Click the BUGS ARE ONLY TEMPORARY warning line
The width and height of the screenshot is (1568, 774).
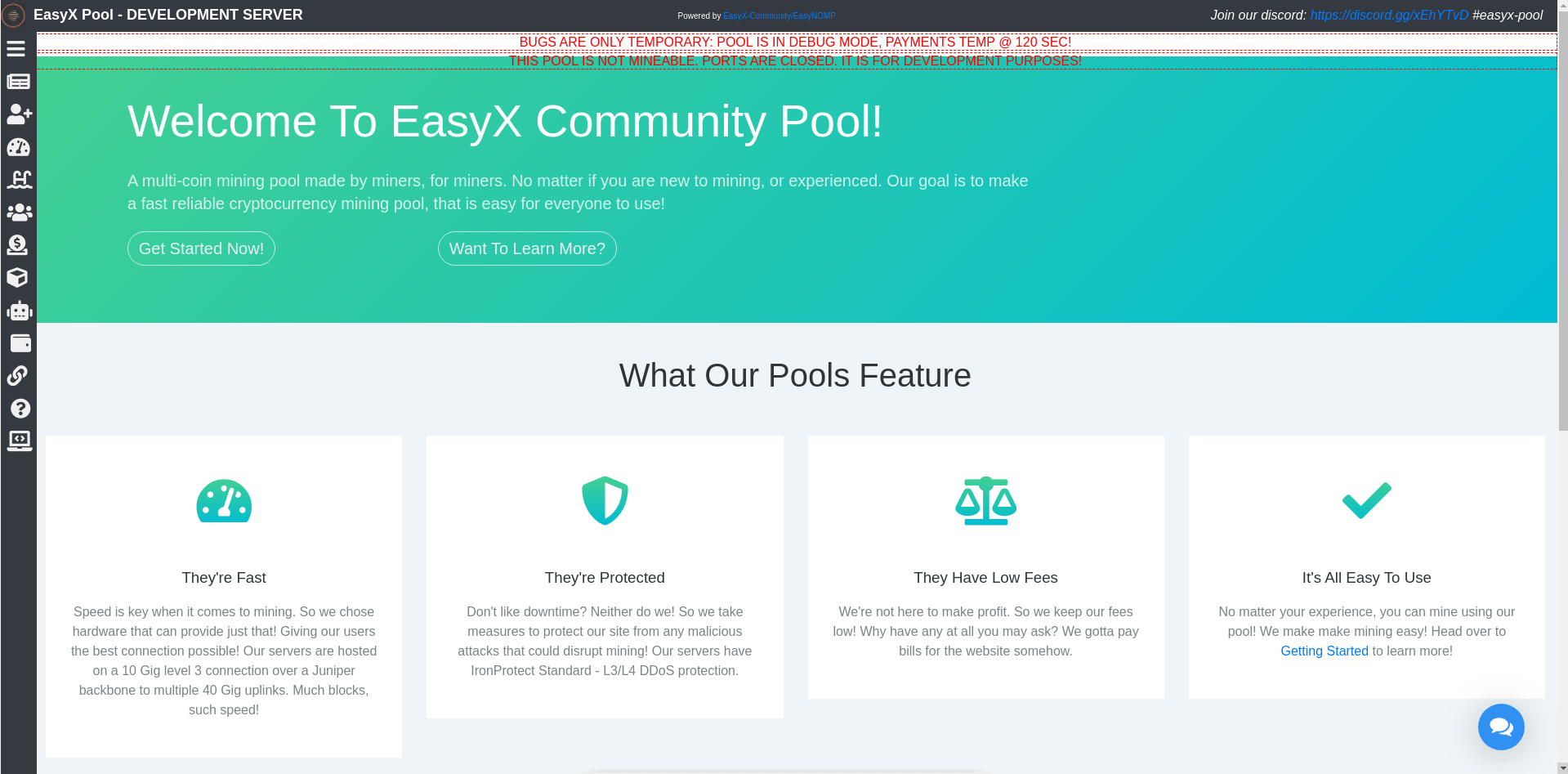[795, 43]
